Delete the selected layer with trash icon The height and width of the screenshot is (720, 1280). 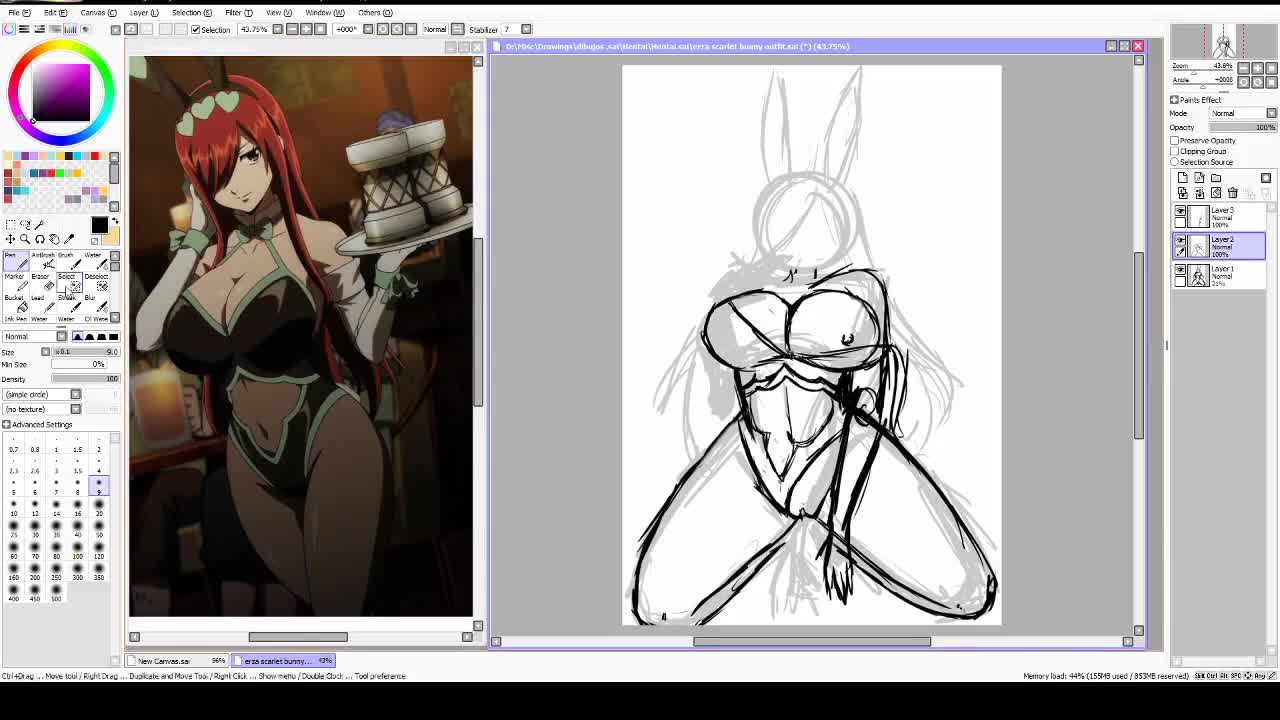tap(1232, 193)
